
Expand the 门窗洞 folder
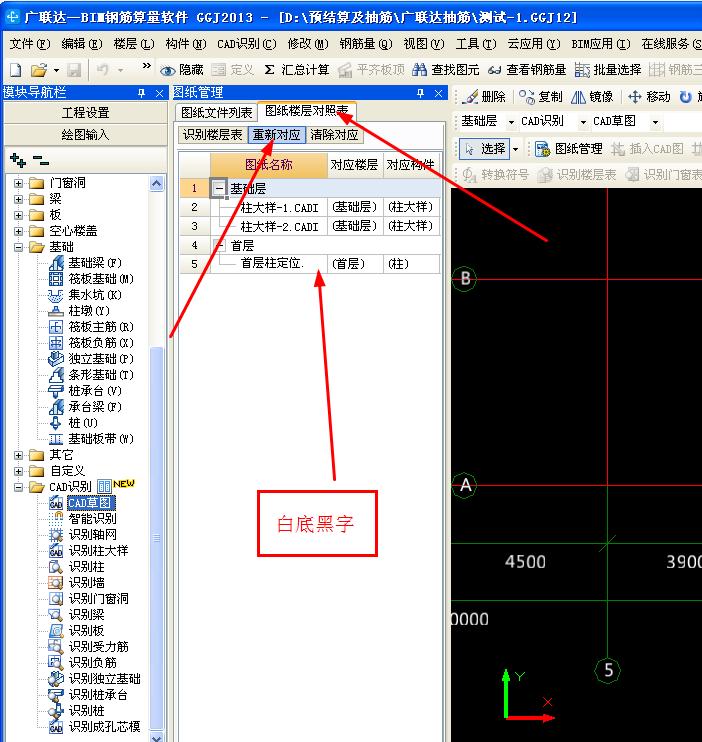click(18, 183)
